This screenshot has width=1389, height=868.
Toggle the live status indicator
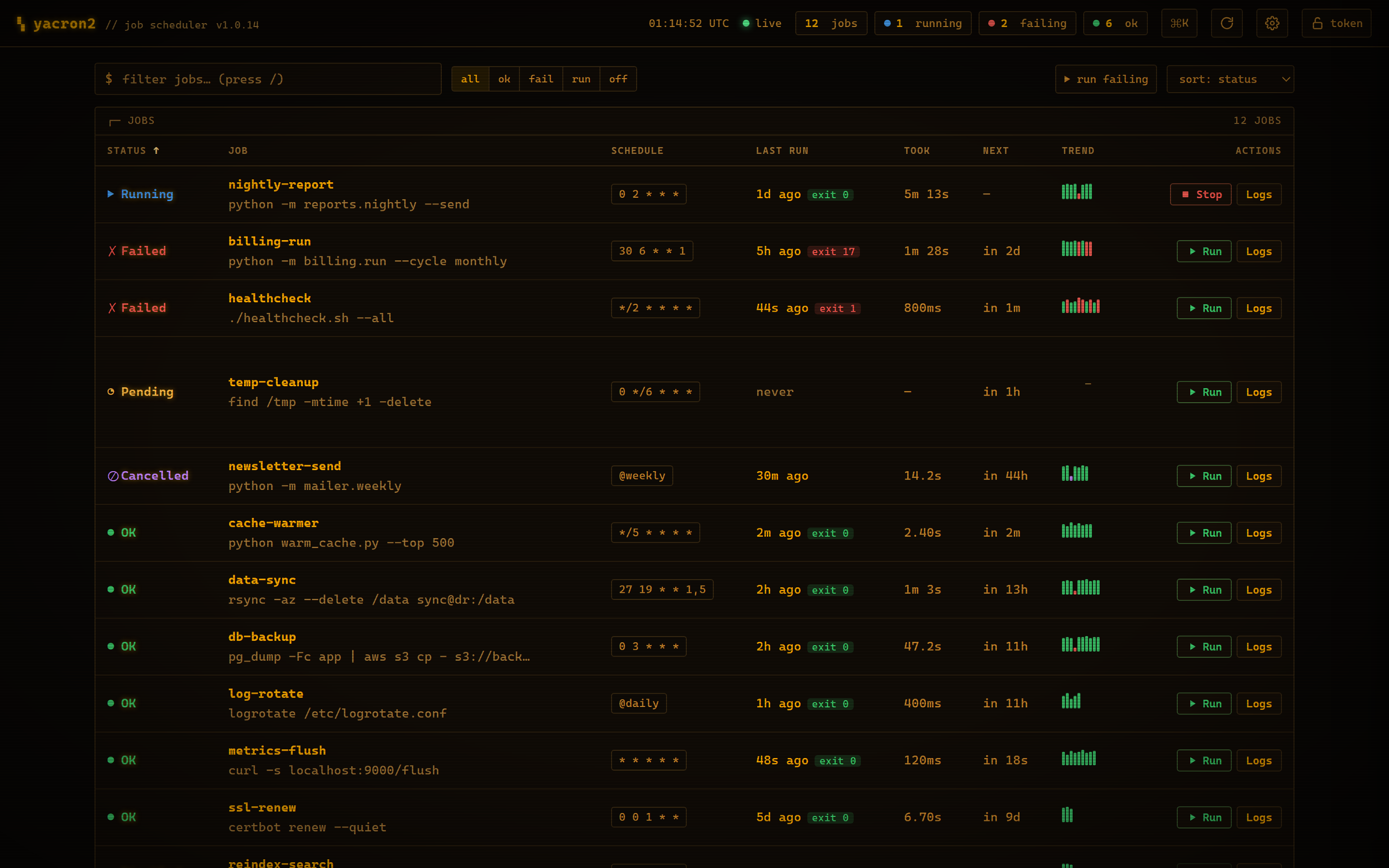coord(762,24)
